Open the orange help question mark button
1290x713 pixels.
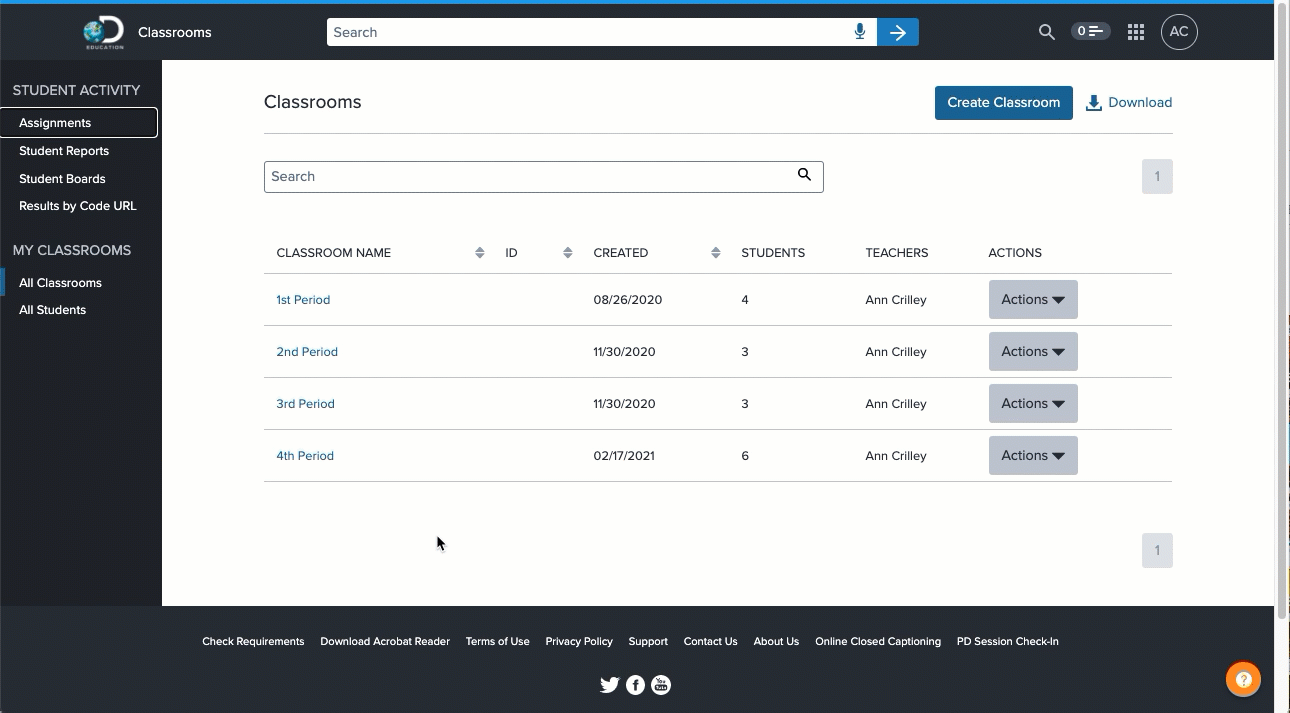pyautogui.click(x=1243, y=678)
